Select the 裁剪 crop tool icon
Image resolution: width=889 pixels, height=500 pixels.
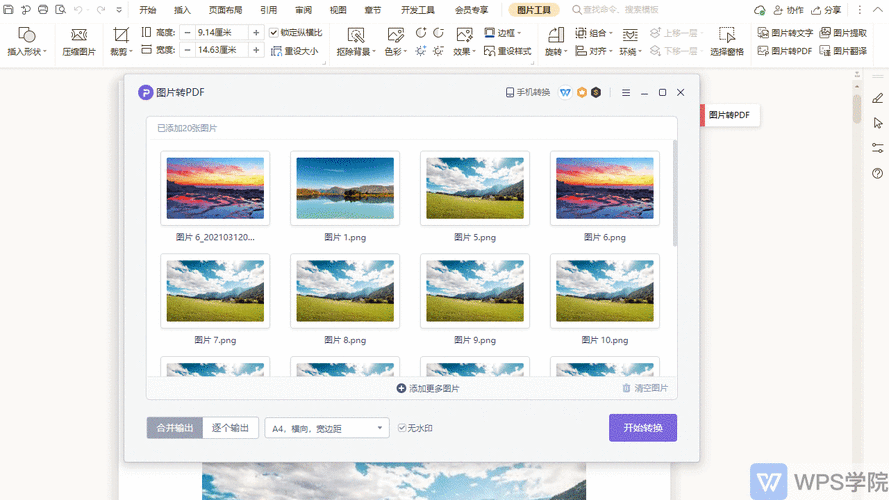[x=121, y=35]
